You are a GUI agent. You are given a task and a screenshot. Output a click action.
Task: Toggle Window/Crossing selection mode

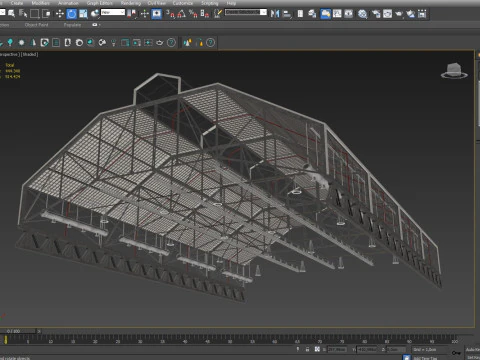[x=46, y=14]
